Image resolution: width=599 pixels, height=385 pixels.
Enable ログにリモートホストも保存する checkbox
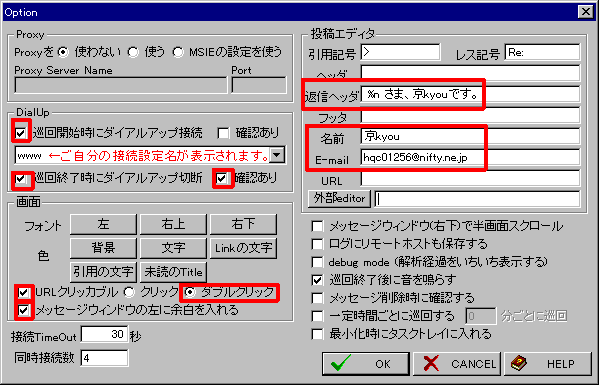coord(317,244)
